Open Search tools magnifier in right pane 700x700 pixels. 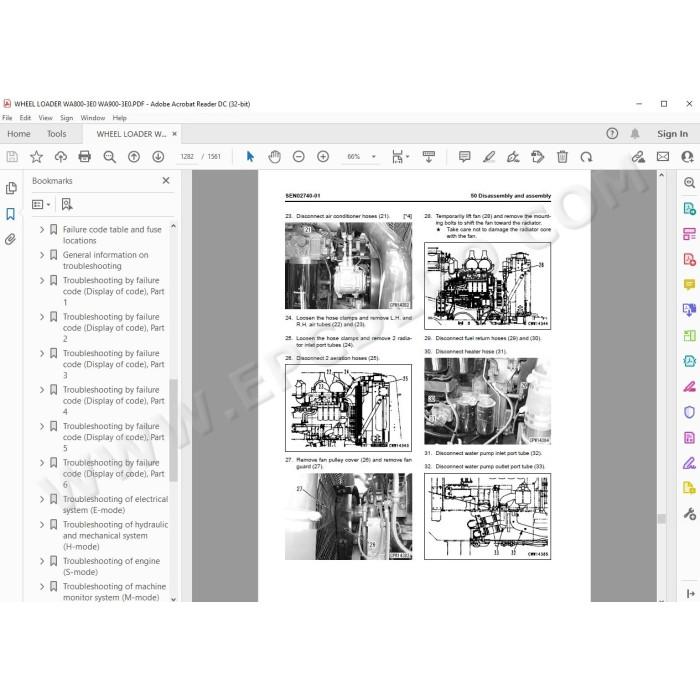coord(689,183)
